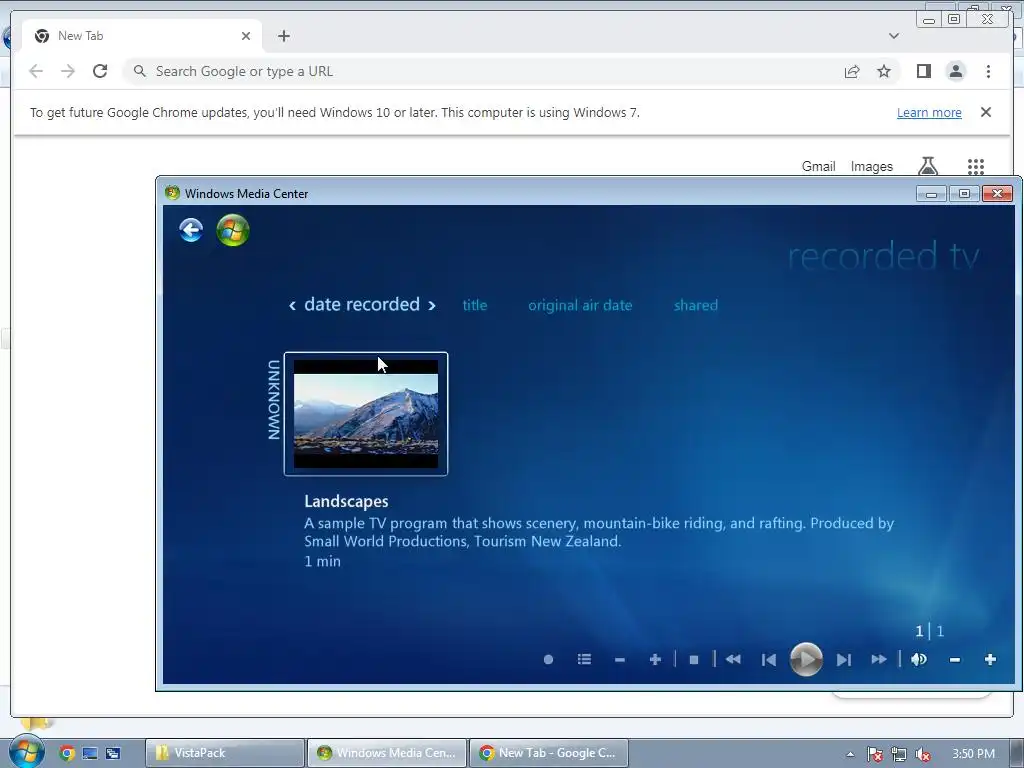This screenshot has height=768, width=1024.
Task: Close the Chrome New Tab
Action: click(246, 36)
